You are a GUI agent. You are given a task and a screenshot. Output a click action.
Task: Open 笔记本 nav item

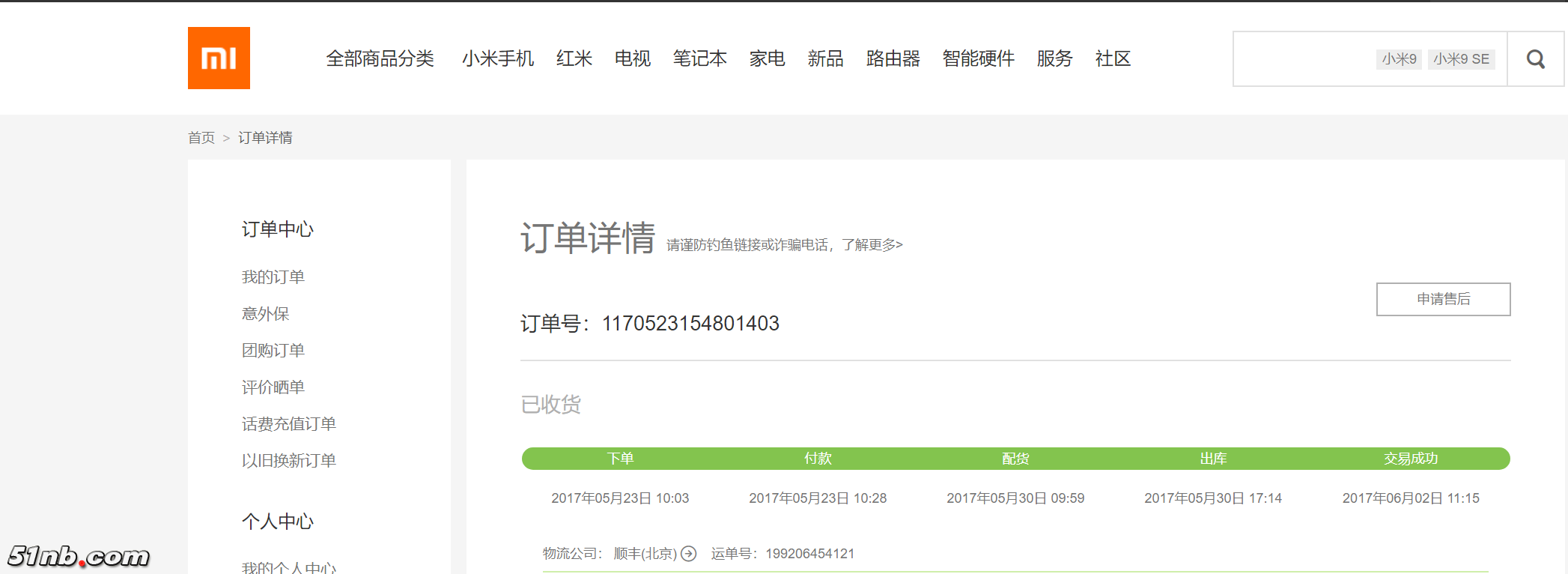pos(700,58)
